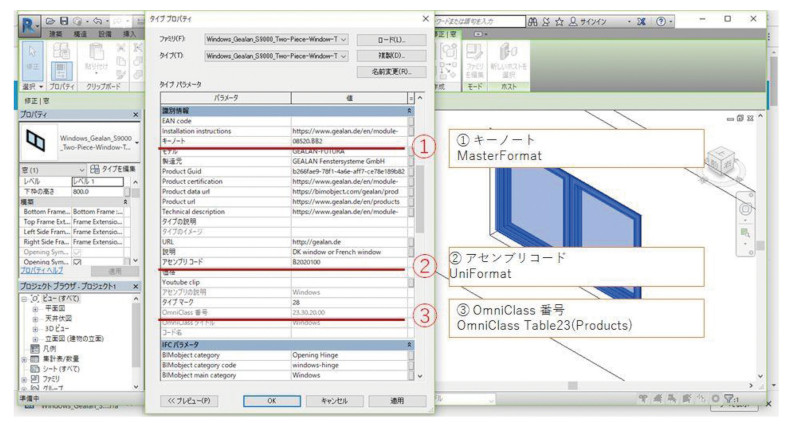Click the Type Properties icon in the ribbon

point(61,50)
